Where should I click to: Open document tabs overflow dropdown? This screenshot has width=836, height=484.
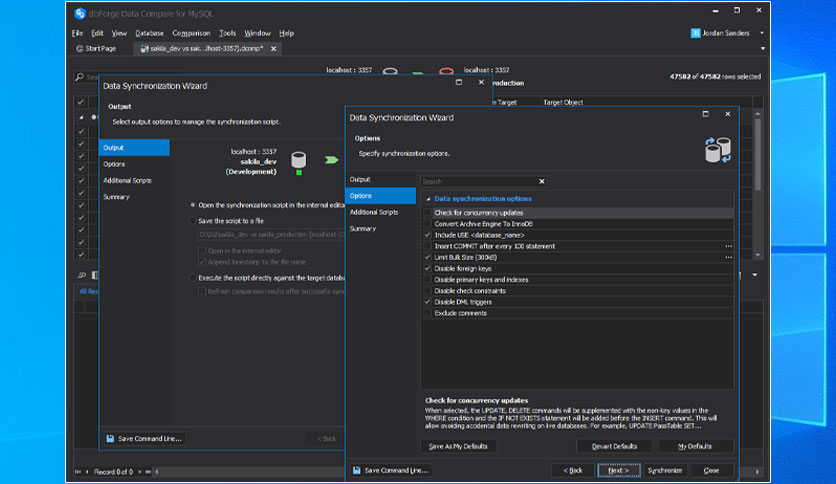762,49
